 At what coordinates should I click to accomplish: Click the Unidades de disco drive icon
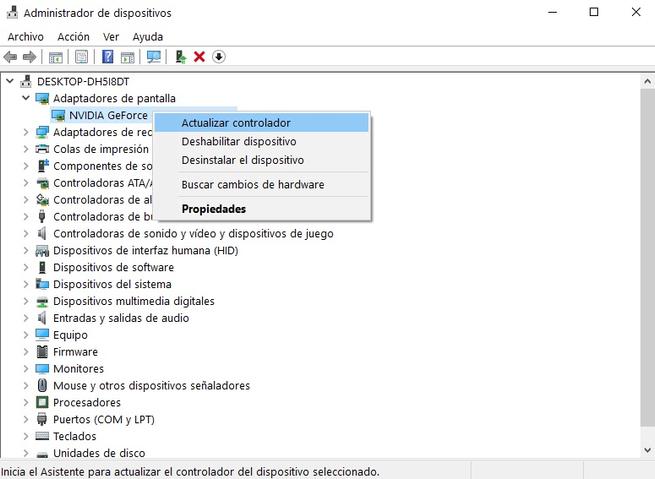click(42, 454)
